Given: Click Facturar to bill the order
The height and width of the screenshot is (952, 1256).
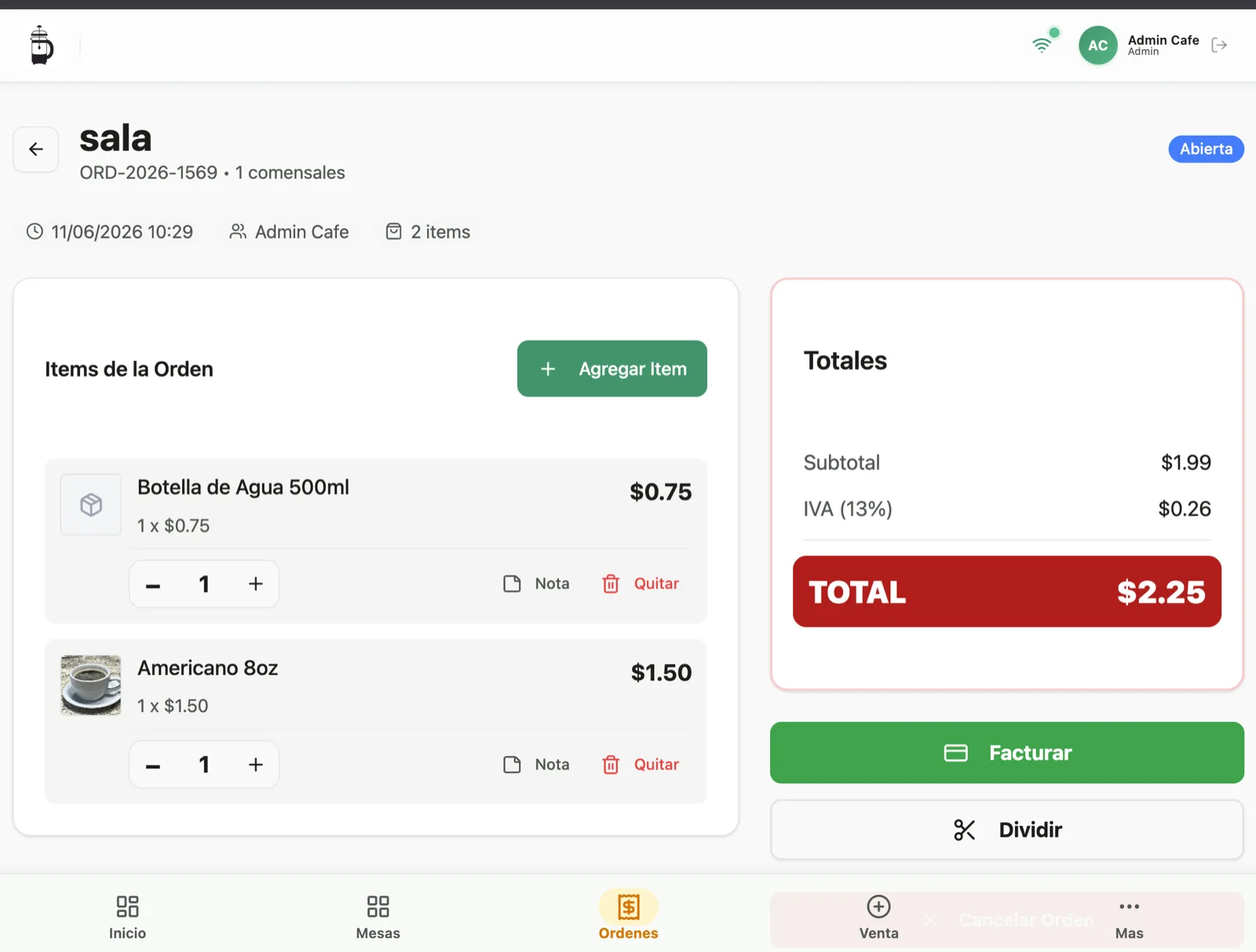Looking at the screenshot, I should point(1006,753).
